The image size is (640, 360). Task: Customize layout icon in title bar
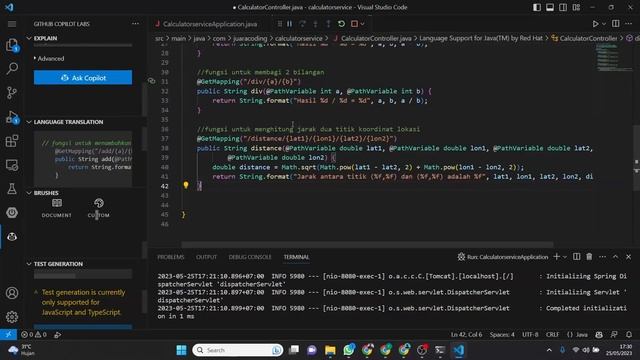pyautogui.click(x=576, y=7)
